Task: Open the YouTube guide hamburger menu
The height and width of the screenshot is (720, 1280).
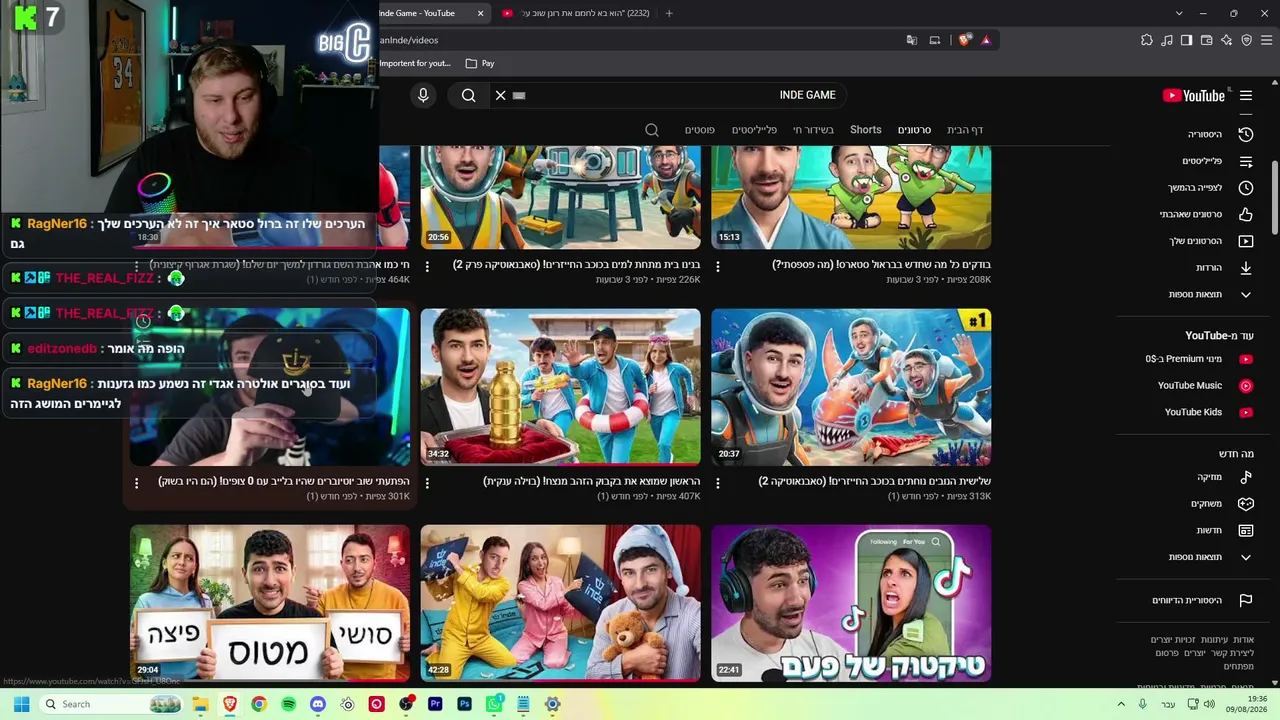Action: pyautogui.click(x=1246, y=96)
